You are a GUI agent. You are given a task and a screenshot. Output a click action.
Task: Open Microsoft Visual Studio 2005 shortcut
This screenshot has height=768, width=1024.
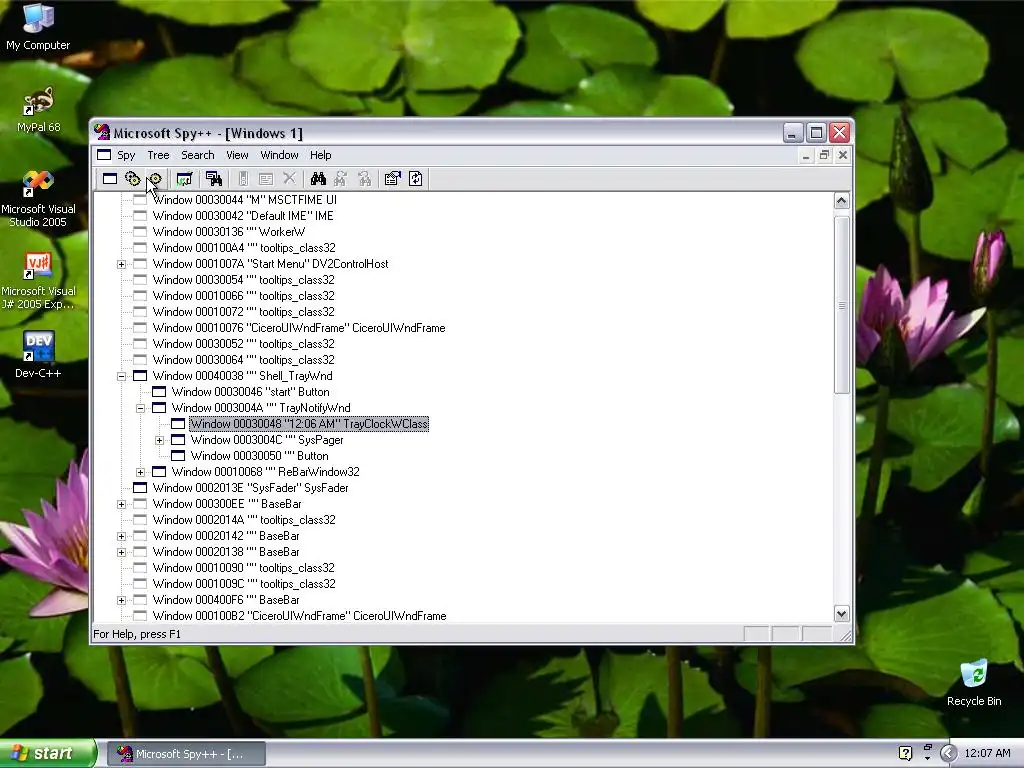(x=38, y=199)
